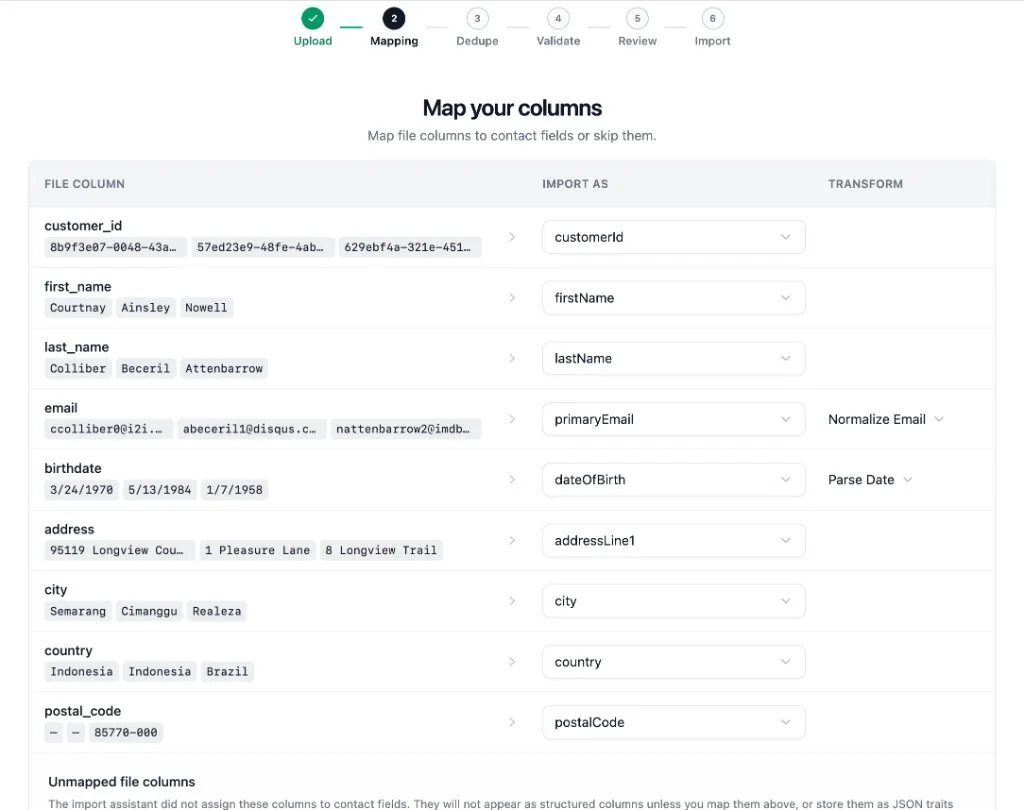
Task: Open the customerId import-as dropdown
Action: tap(673, 237)
